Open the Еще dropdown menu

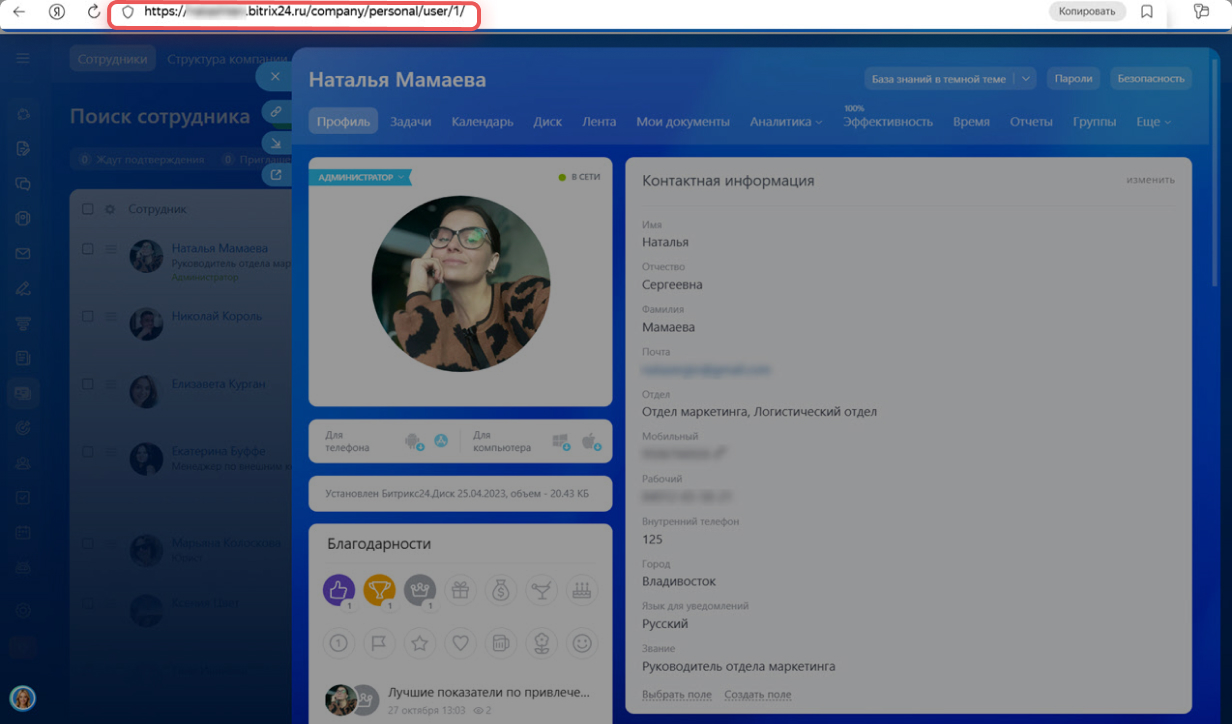click(x=1153, y=122)
